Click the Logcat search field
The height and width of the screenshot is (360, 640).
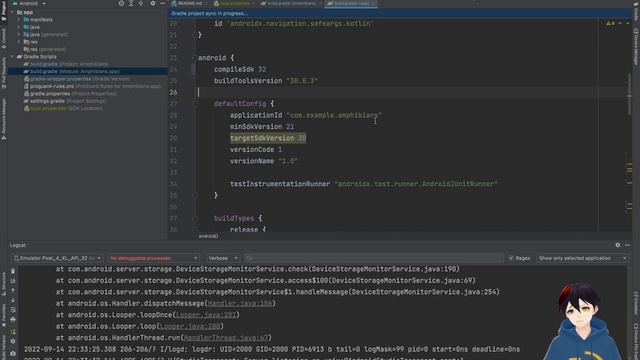pos(374,258)
